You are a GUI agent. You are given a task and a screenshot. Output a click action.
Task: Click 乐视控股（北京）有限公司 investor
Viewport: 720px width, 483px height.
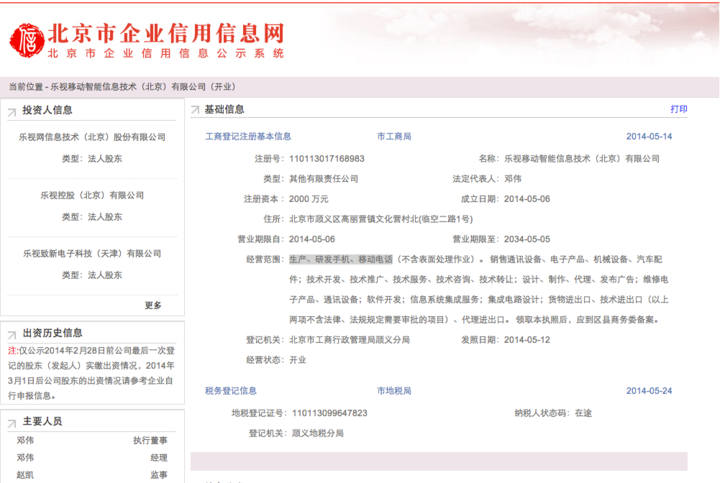92,195
